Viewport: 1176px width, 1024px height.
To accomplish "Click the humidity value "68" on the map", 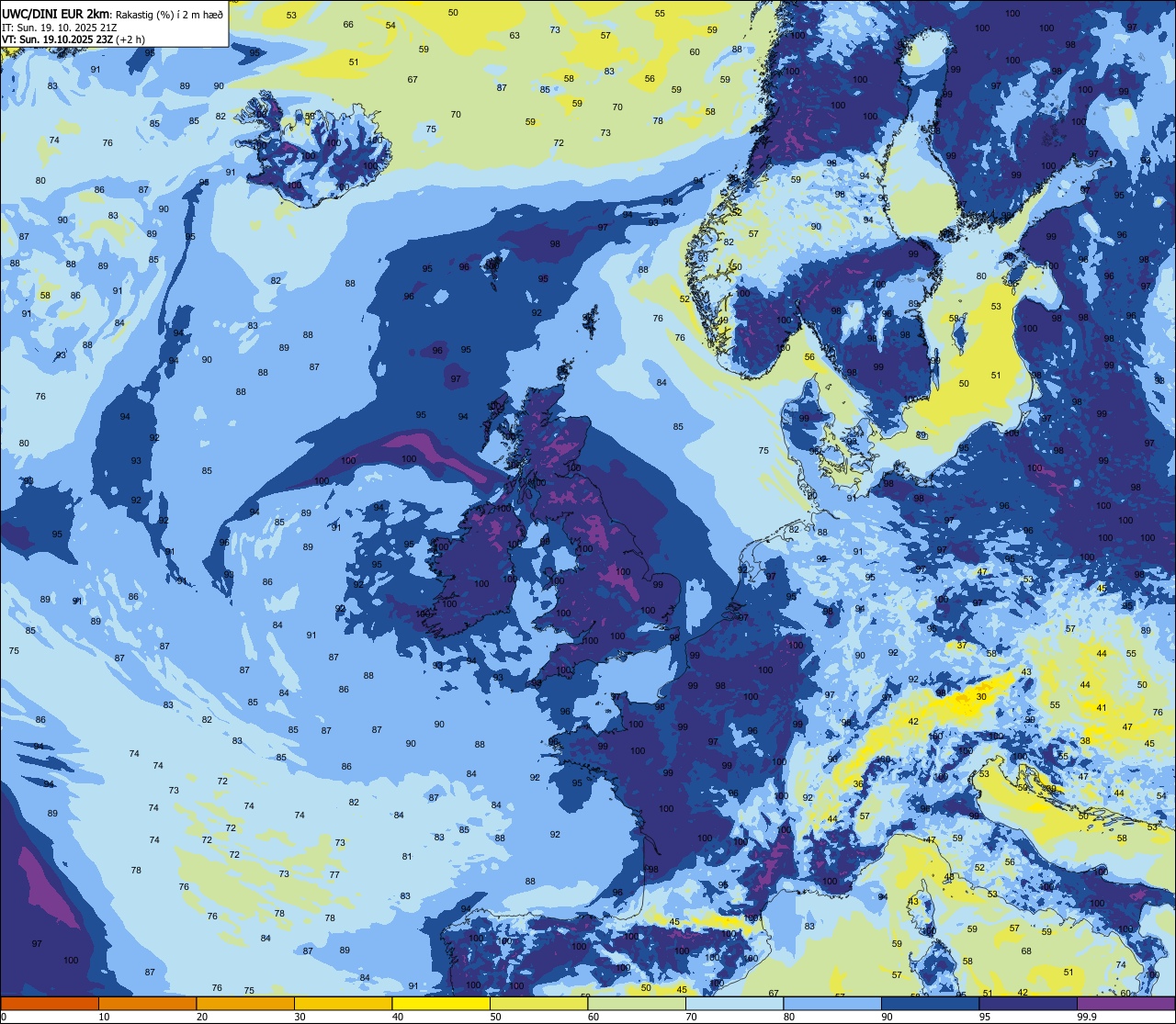I will coord(1026,951).
